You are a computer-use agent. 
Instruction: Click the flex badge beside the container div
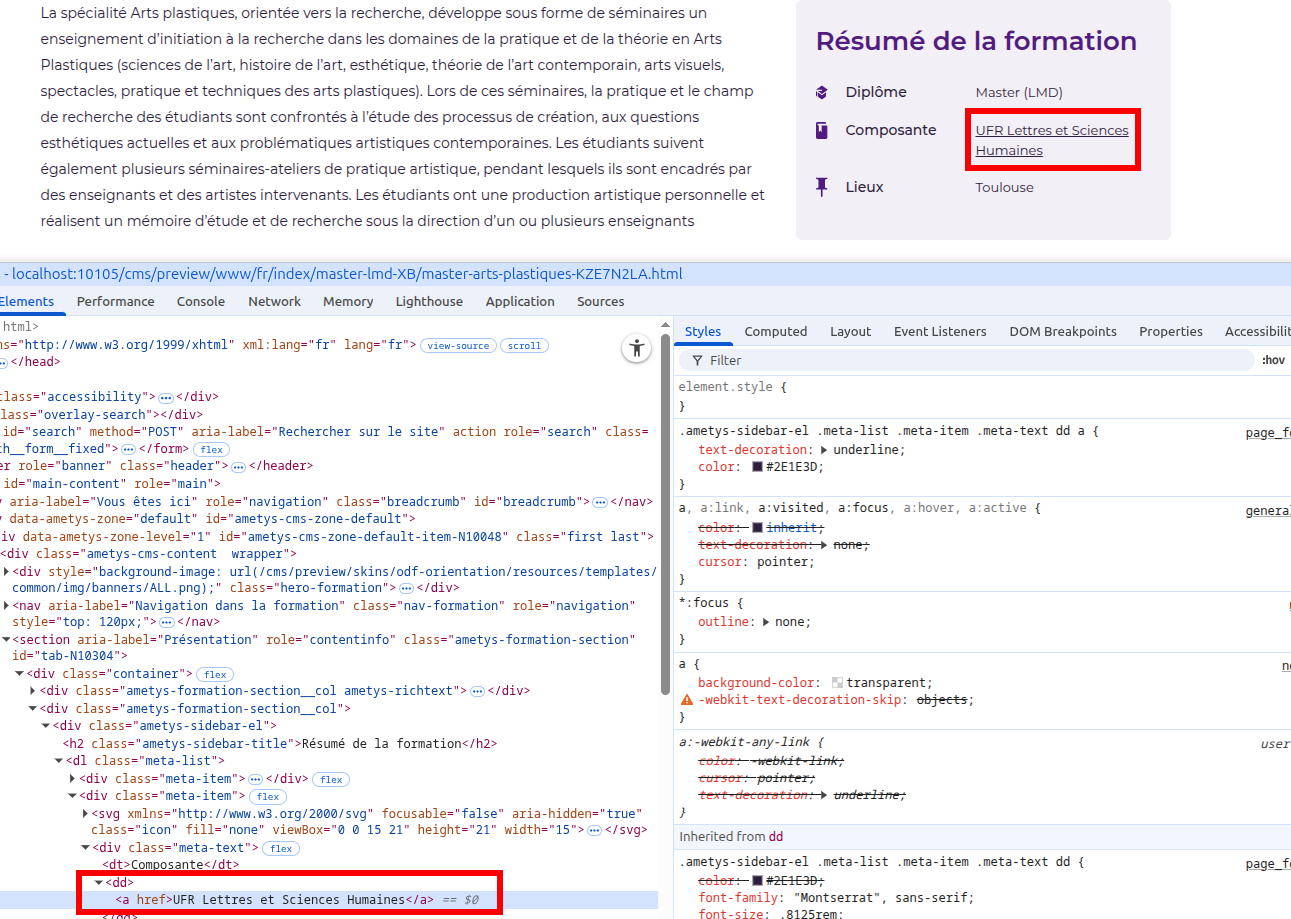pyautogui.click(x=216, y=675)
